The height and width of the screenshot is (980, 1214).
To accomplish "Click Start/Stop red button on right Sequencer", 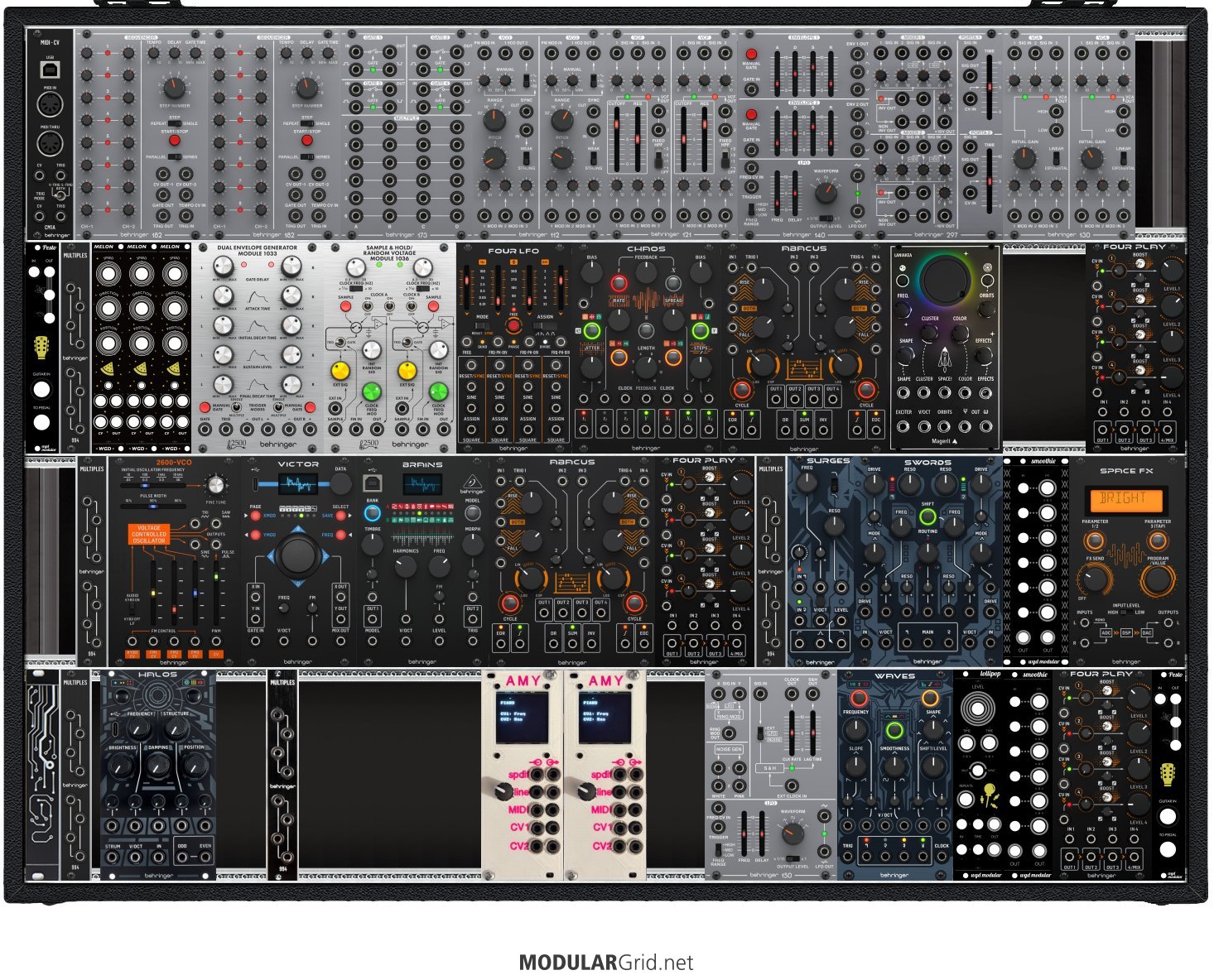I will (x=306, y=140).
